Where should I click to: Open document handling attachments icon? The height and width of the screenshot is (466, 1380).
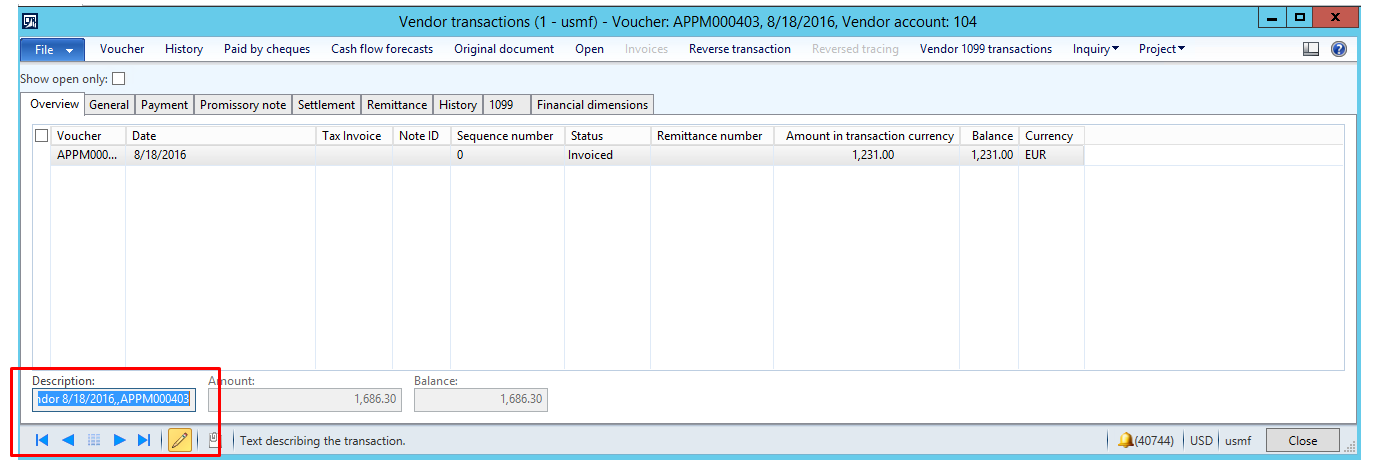point(213,439)
